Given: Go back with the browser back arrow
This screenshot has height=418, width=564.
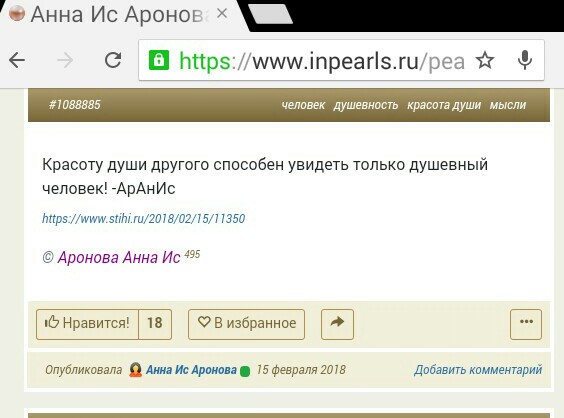Looking at the screenshot, I should tap(17, 60).
